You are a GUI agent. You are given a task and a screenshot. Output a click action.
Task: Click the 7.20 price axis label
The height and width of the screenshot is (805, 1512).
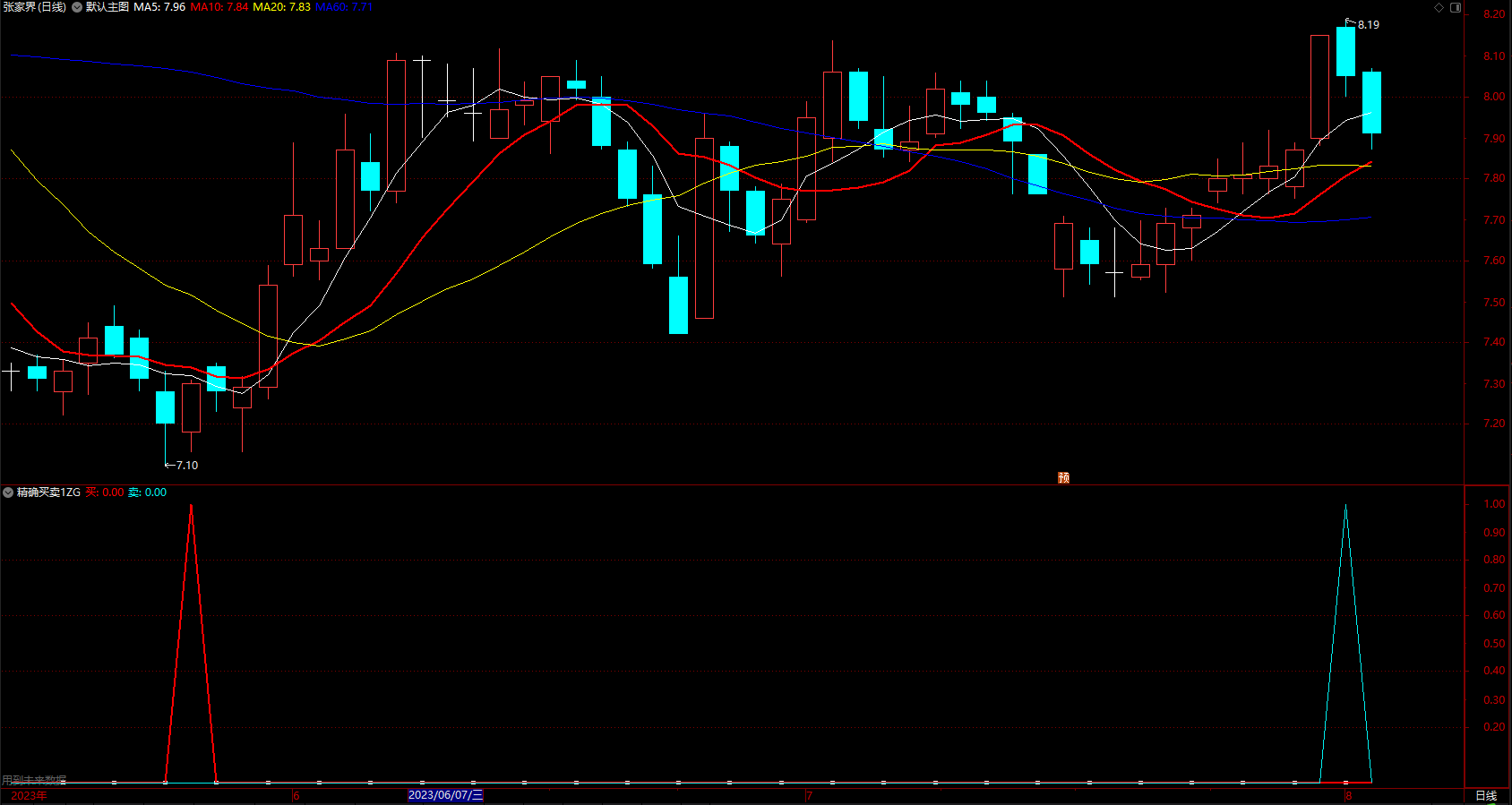1494,424
